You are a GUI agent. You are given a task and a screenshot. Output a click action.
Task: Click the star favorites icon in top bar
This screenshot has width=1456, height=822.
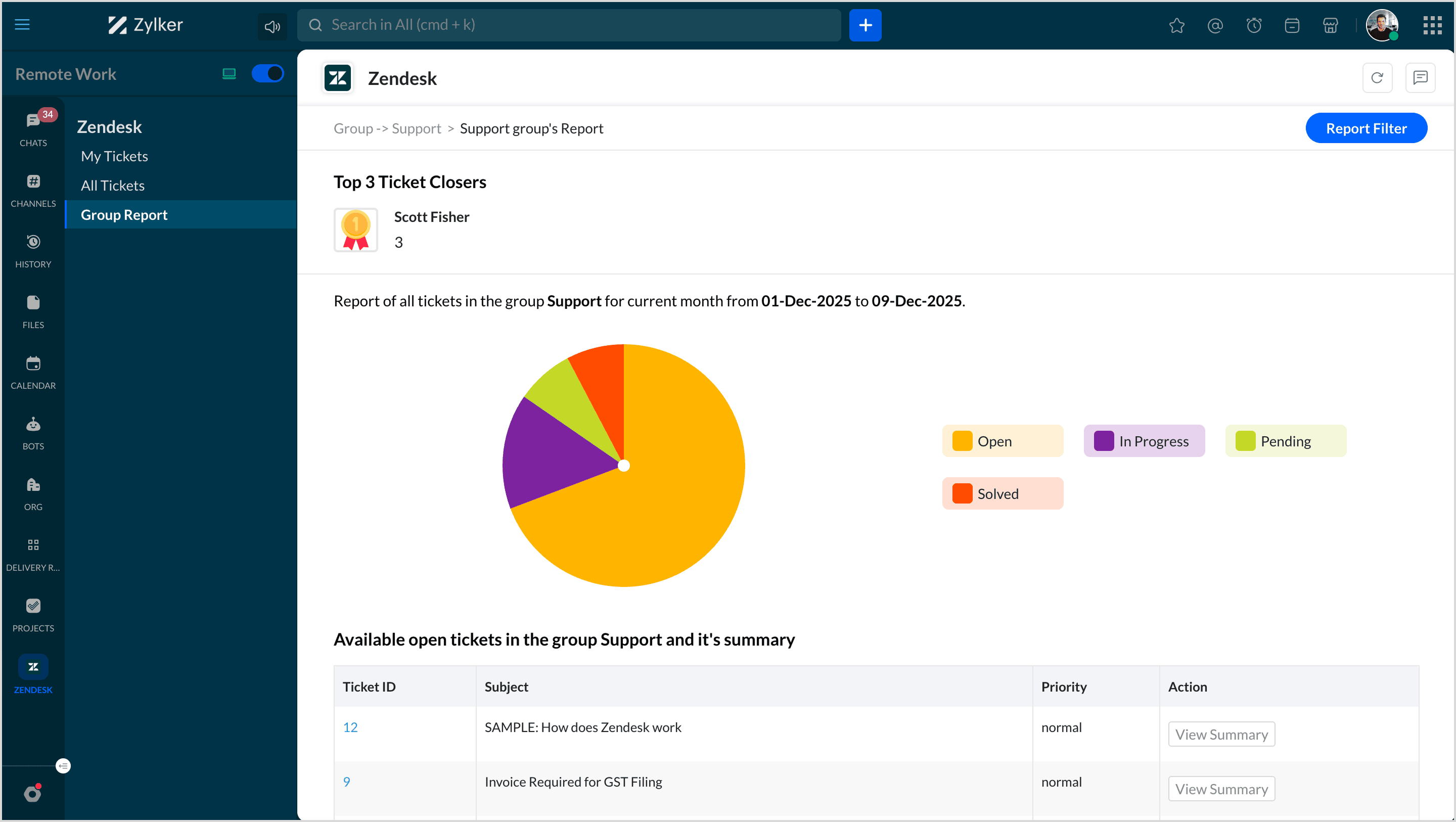(1176, 25)
